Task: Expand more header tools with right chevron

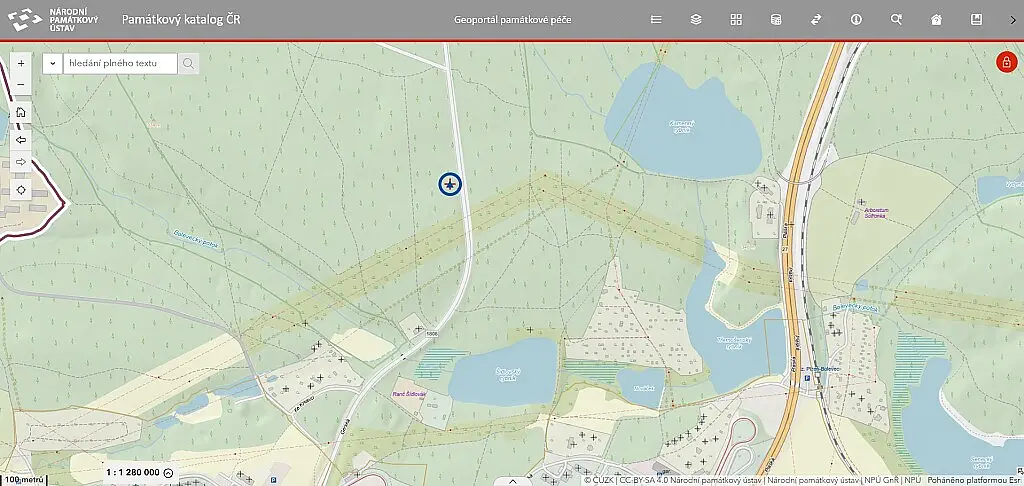Action: tap(1013, 20)
